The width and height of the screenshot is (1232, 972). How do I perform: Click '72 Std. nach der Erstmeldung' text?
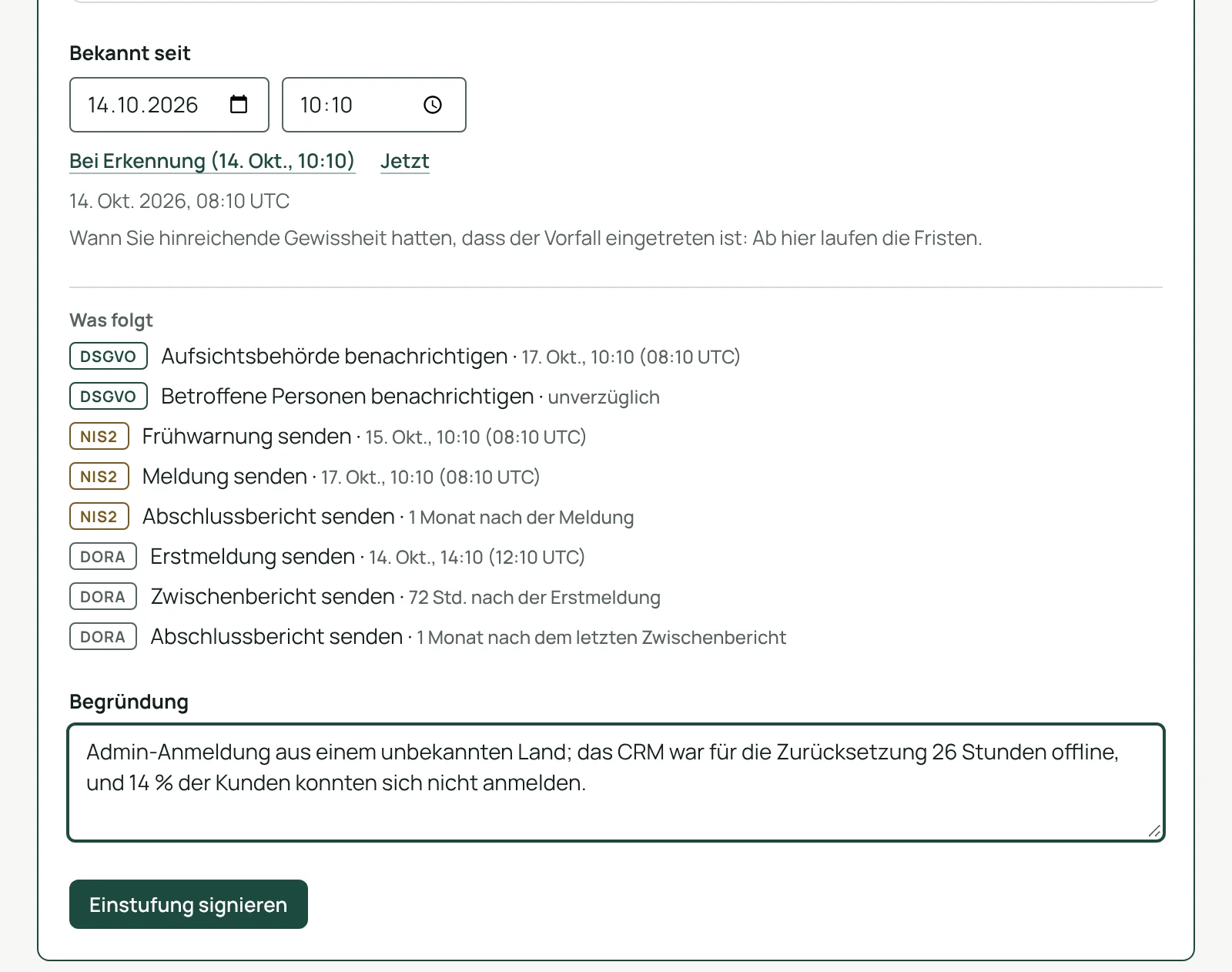(x=534, y=598)
